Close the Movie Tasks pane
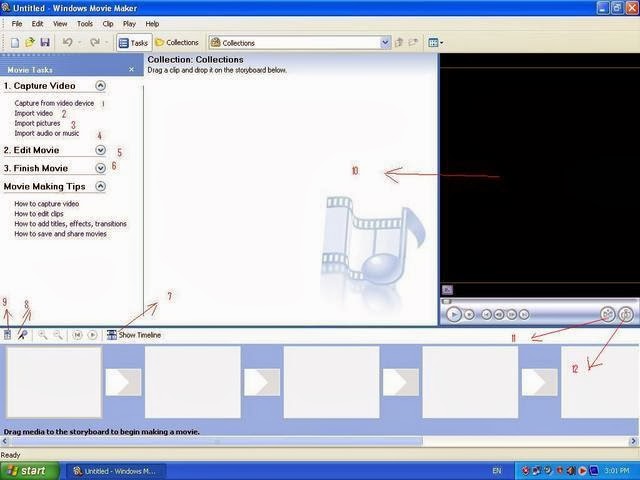This screenshot has height=480, width=640. (131, 69)
